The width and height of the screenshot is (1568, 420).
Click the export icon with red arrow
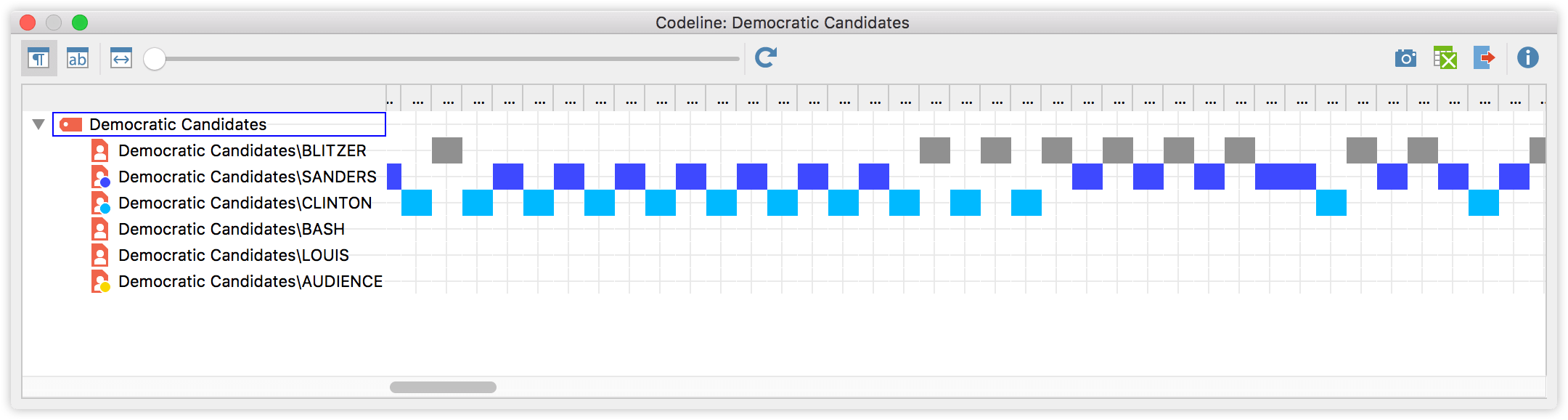point(1485,57)
